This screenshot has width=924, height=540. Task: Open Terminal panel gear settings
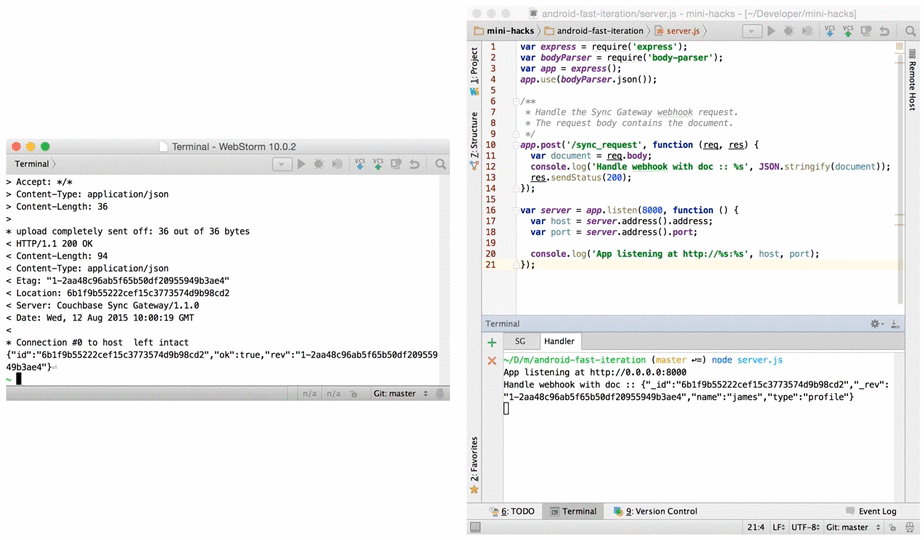(876, 324)
